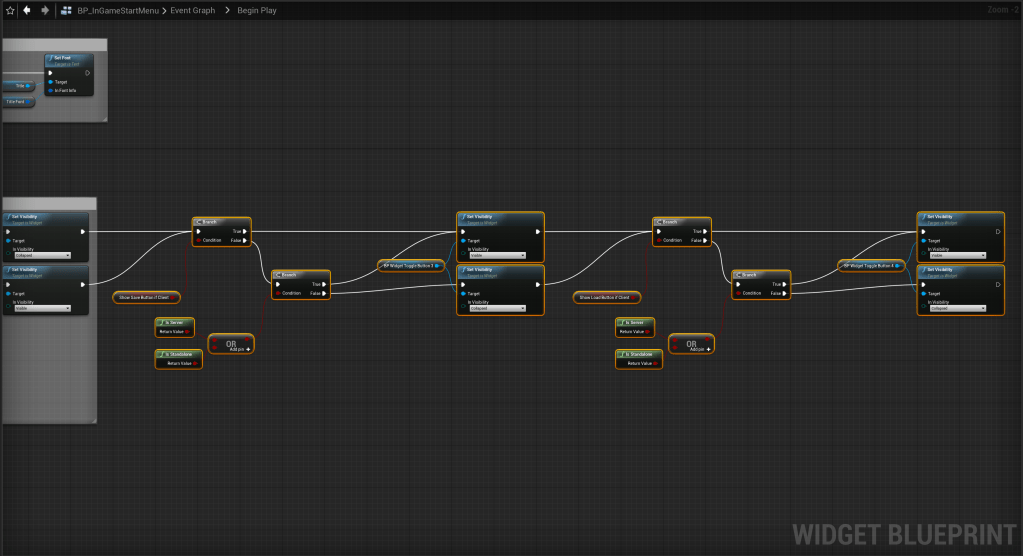Click the blueprint graph icon in breadcrumb
The height and width of the screenshot is (556, 1023).
pyautogui.click(x=65, y=10)
